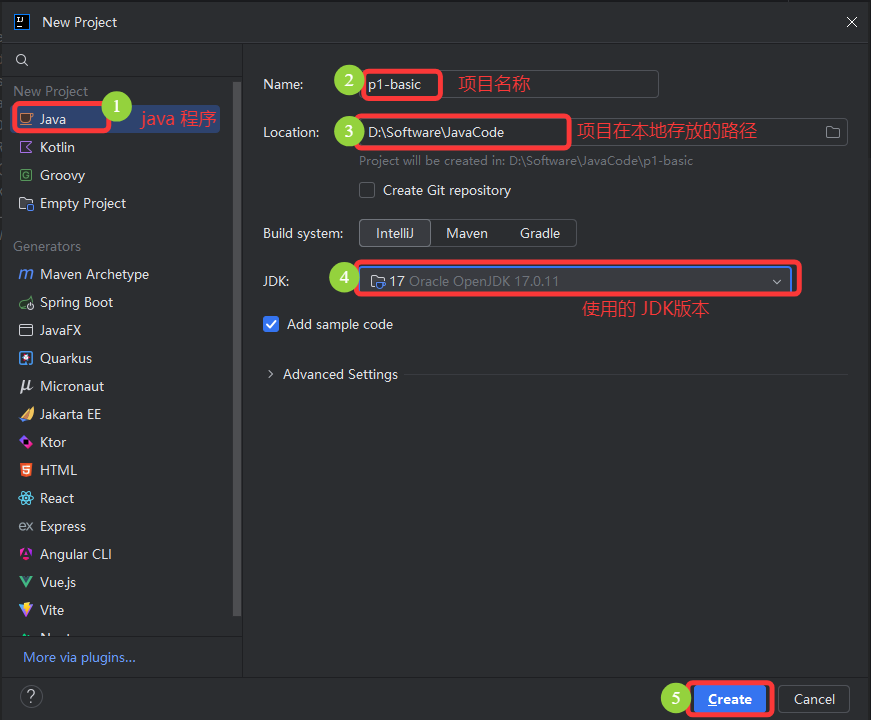Image resolution: width=871 pixels, height=720 pixels.
Task: Choose the Micronaut generator icon
Action: tap(26, 386)
